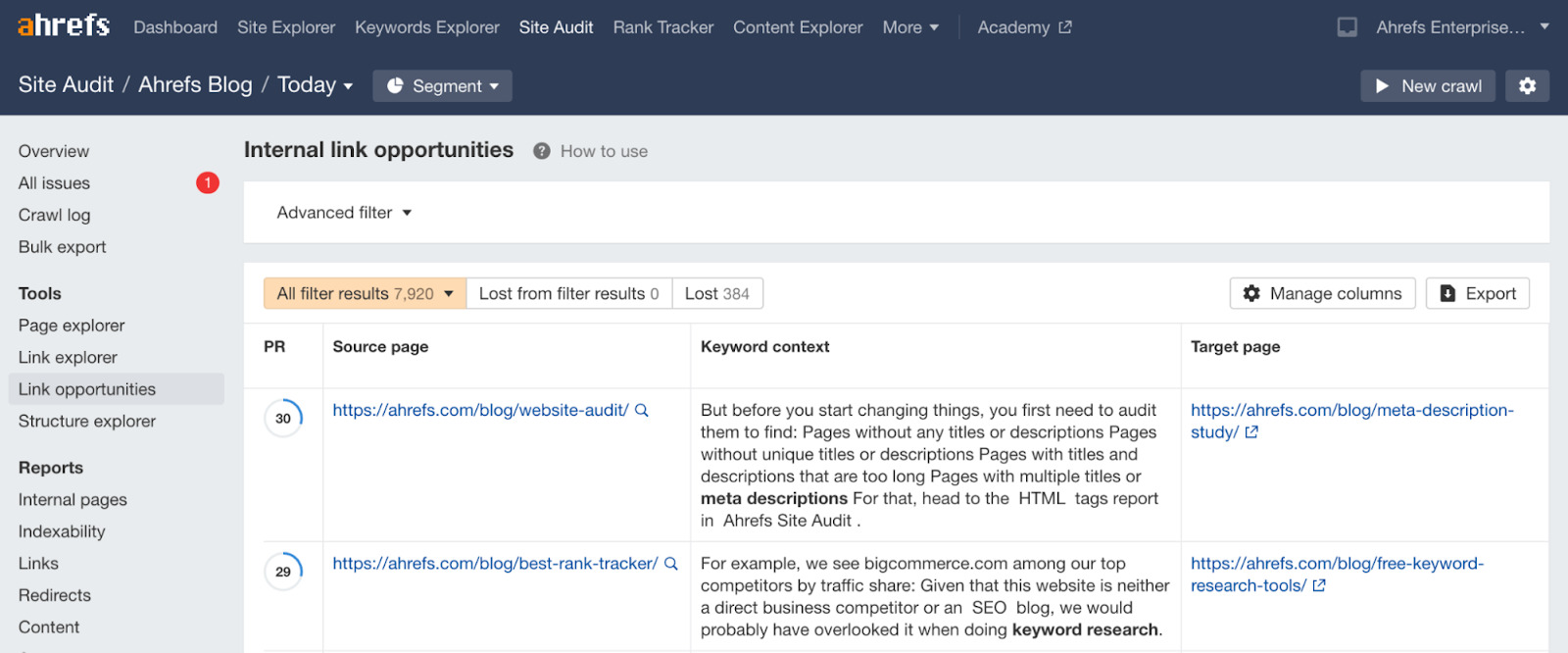
Task: Open the Today crawl date dropdown
Action: (315, 85)
